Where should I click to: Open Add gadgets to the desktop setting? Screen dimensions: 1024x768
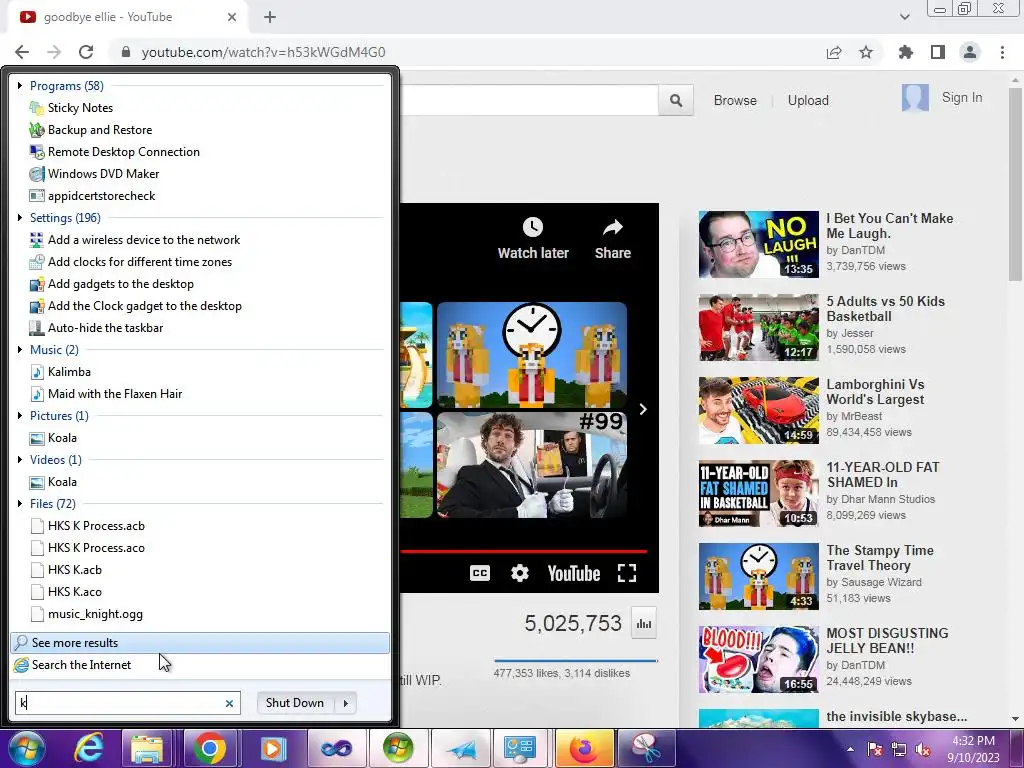112,284
